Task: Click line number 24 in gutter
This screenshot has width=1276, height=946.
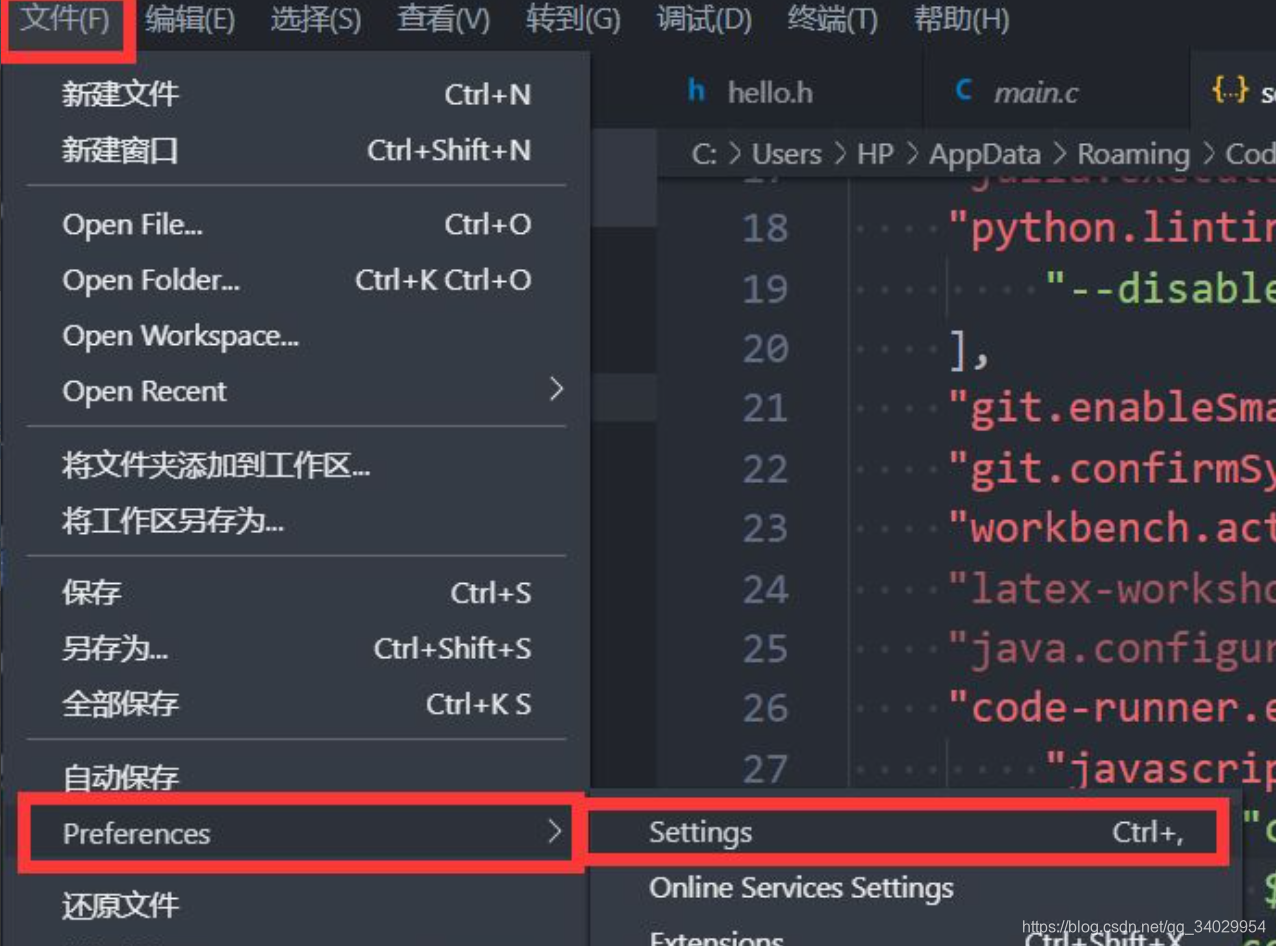Action: [x=765, y=589]
